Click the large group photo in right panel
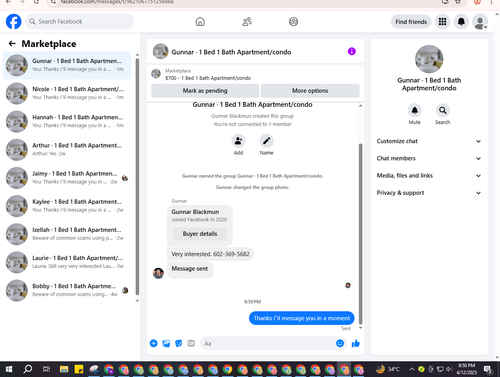This screenshot has width=500, height=377. tap(429, 59)
